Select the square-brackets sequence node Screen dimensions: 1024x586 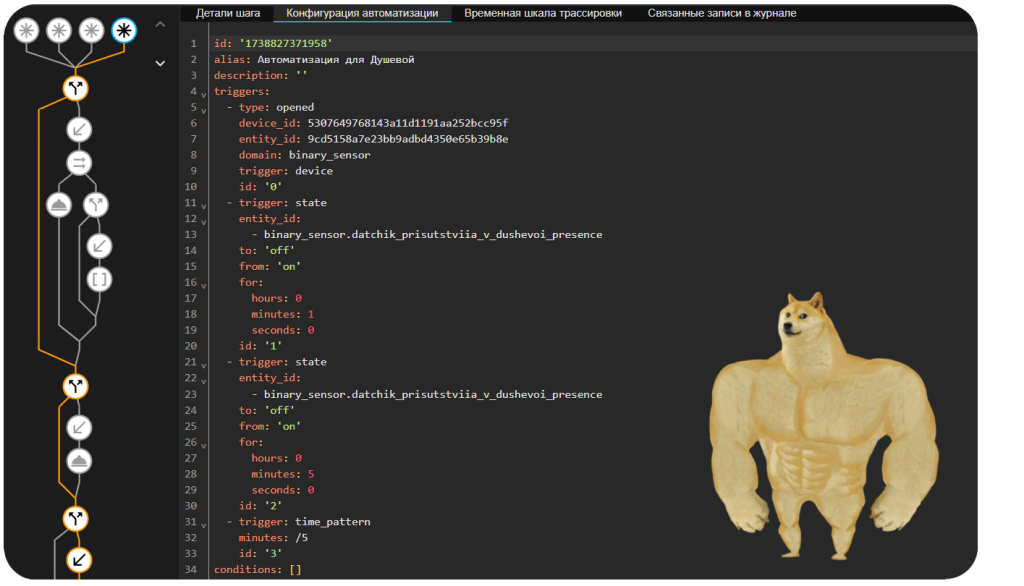99,280
